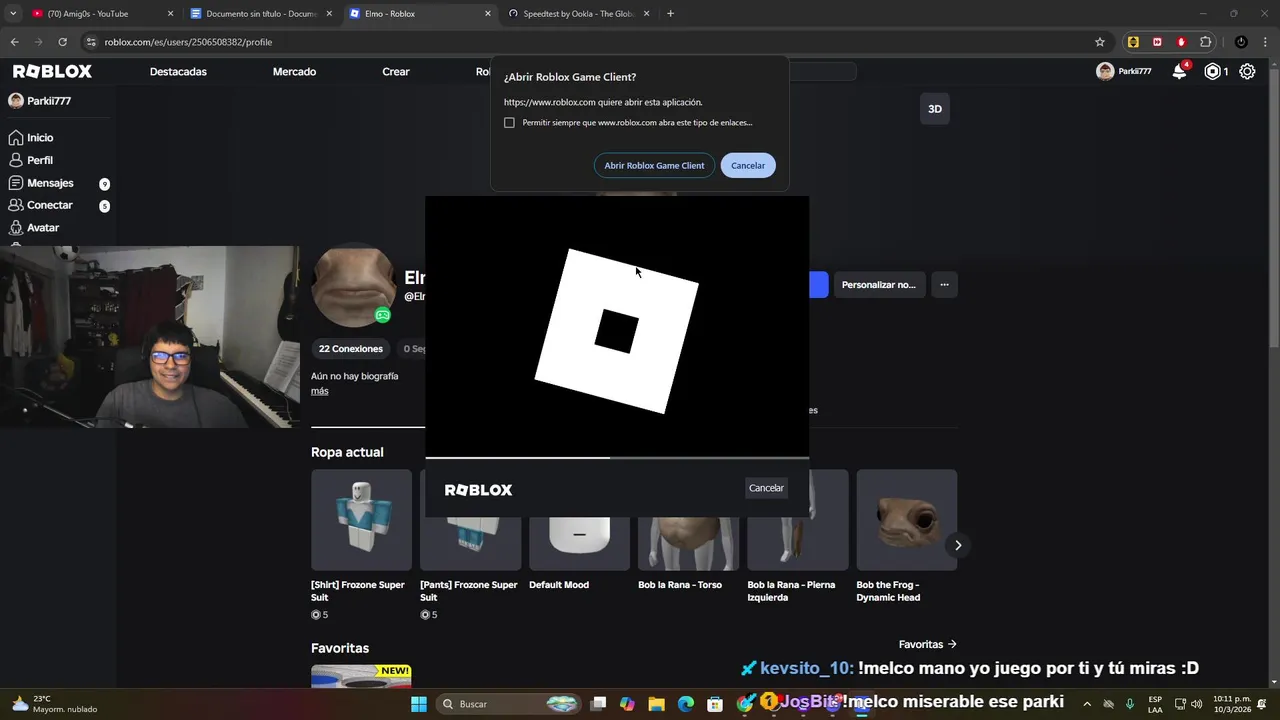
Task: Open Conectar in the sidebar
Action: pos(50,205)
